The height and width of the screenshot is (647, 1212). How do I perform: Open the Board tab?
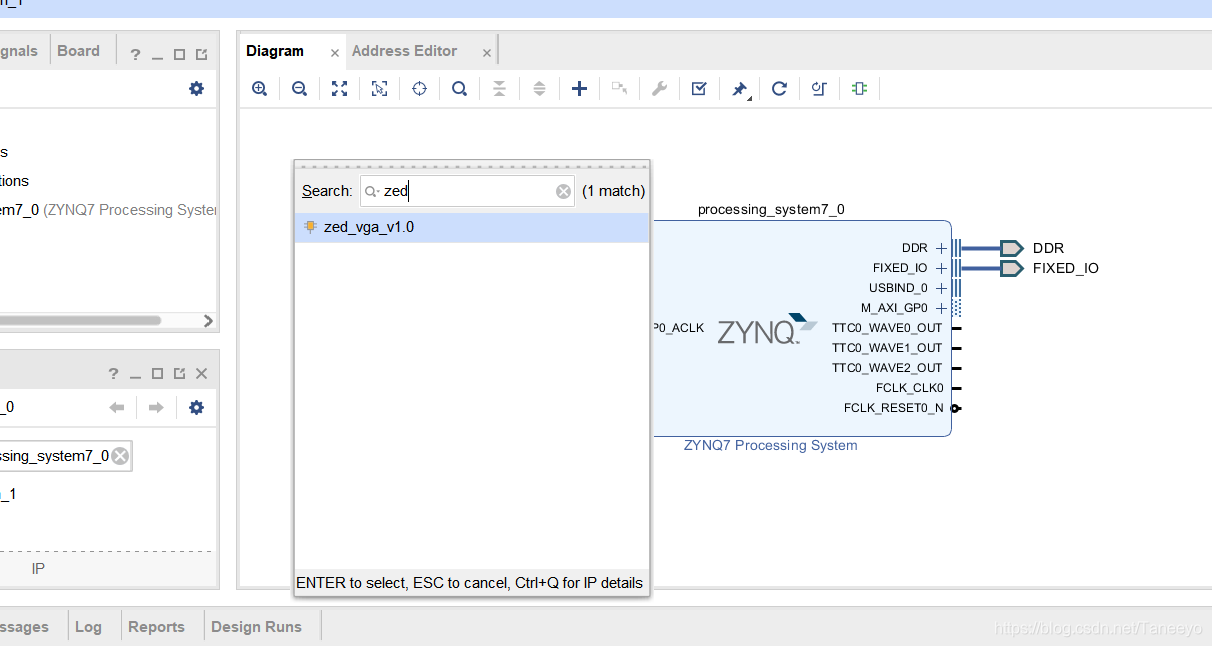(78, 51)
